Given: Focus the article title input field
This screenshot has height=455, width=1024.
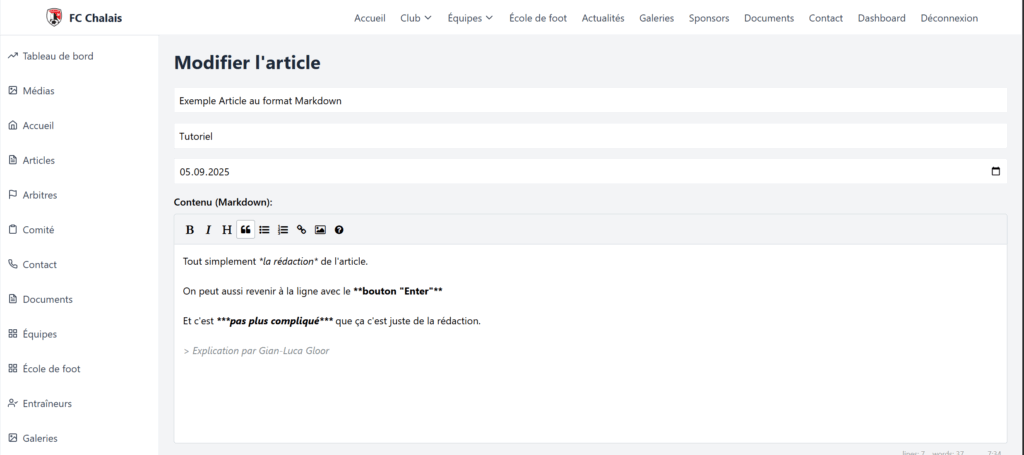Looking at the screenshot, I should click(590, 101).
